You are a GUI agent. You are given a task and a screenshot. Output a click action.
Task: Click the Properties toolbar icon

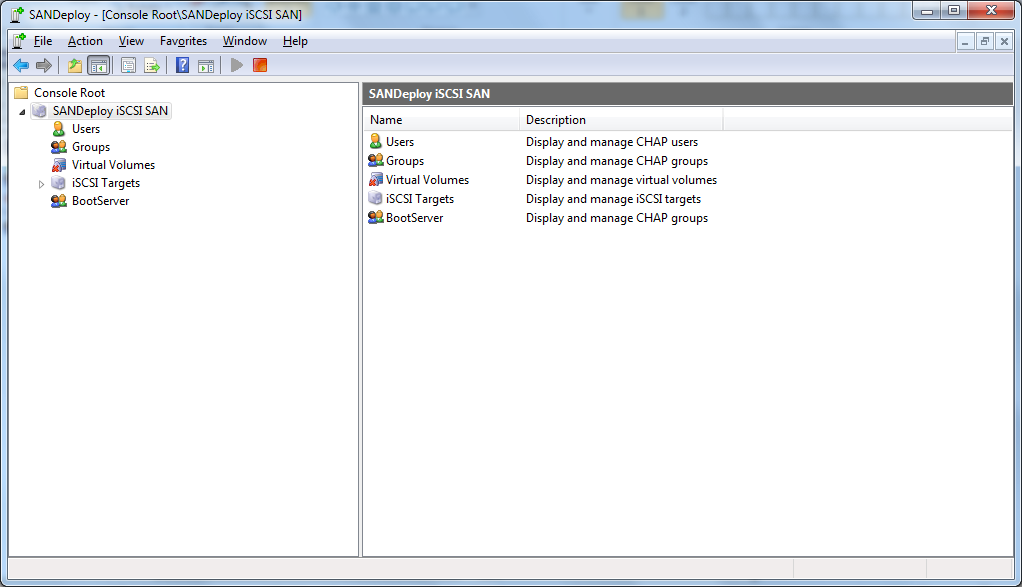pyautogui.click(x=128, y=65)
